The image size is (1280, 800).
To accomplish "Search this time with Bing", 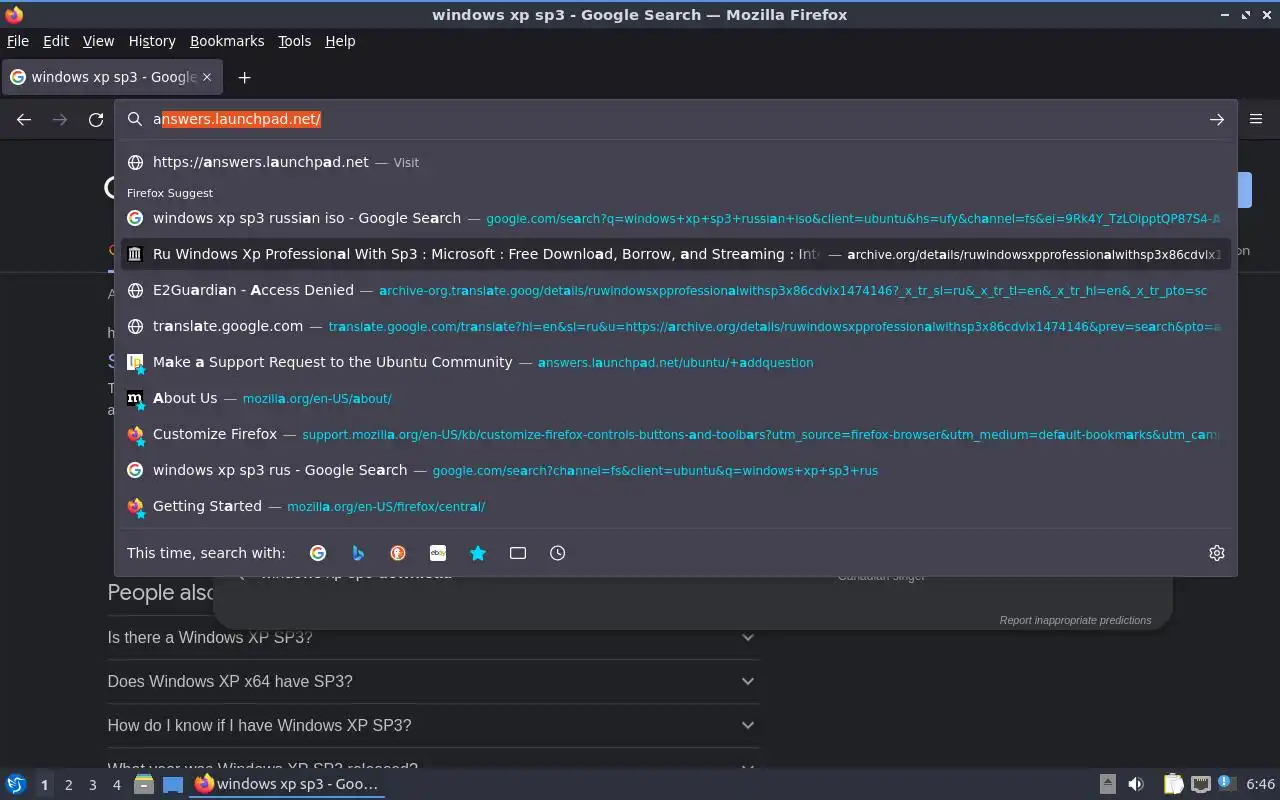I will tap(358, 553).
